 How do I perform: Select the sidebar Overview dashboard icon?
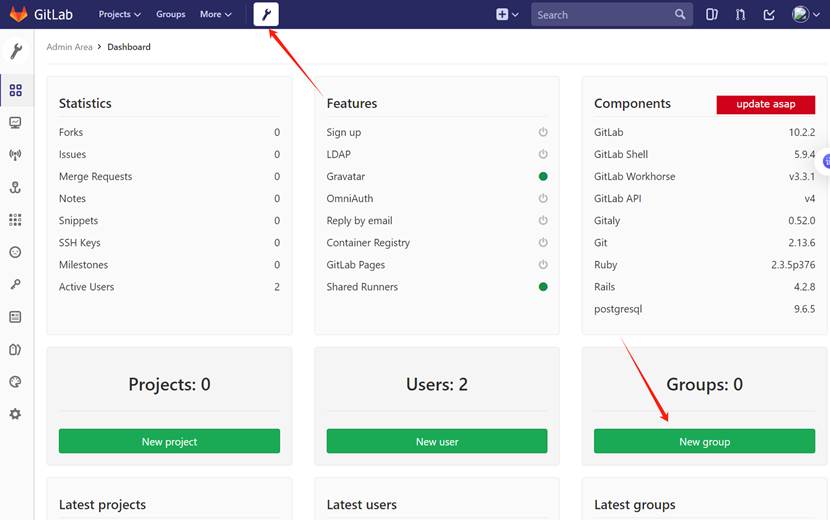tap(15, 90)
